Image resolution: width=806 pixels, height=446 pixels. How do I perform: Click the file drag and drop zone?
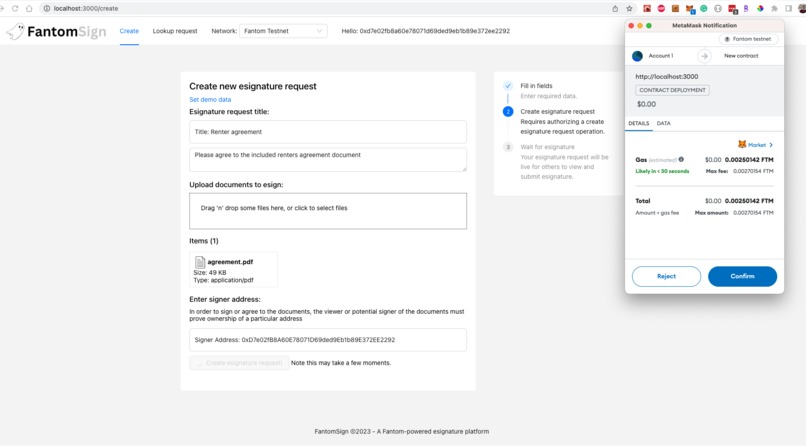[x=328, y=211]
